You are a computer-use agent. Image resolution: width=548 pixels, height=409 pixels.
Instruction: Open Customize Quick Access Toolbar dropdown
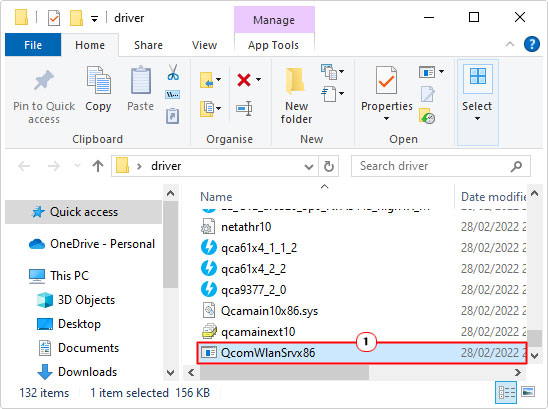94,19
